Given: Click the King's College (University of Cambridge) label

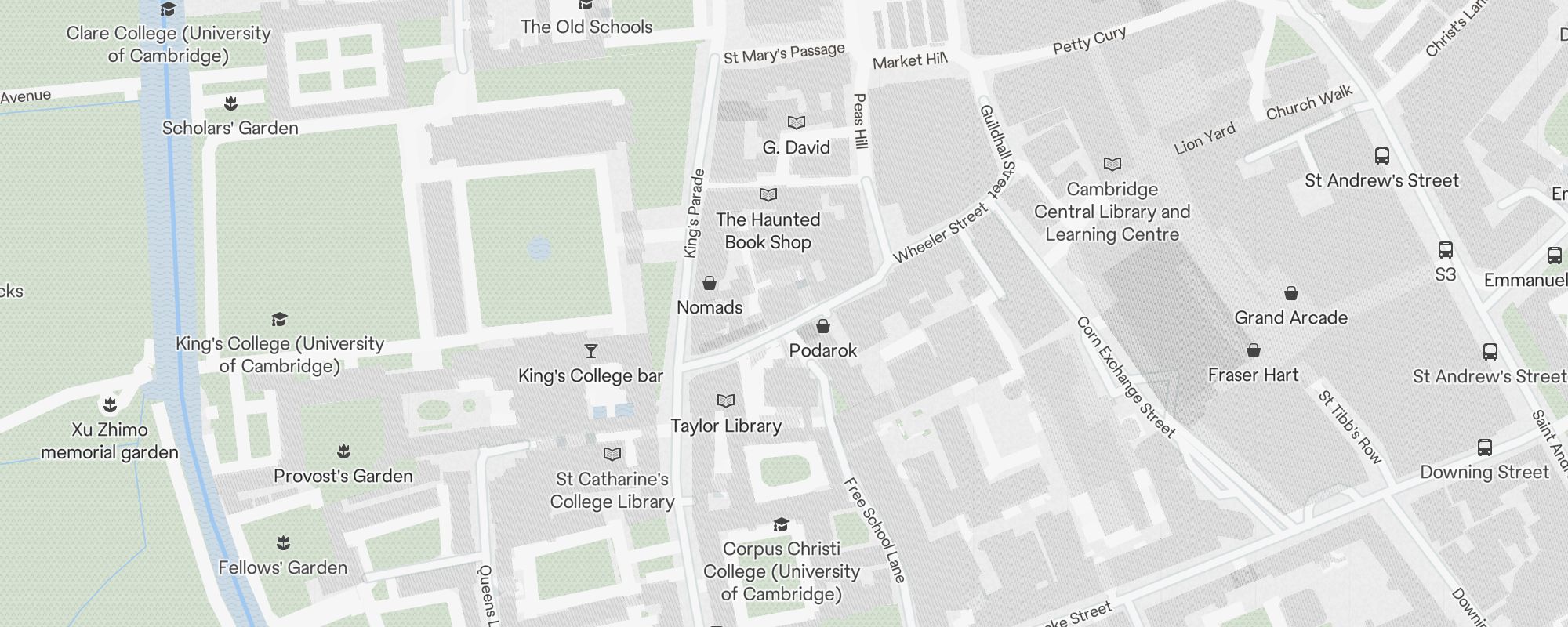Looking at the screenshot, I should pos(280,354).
